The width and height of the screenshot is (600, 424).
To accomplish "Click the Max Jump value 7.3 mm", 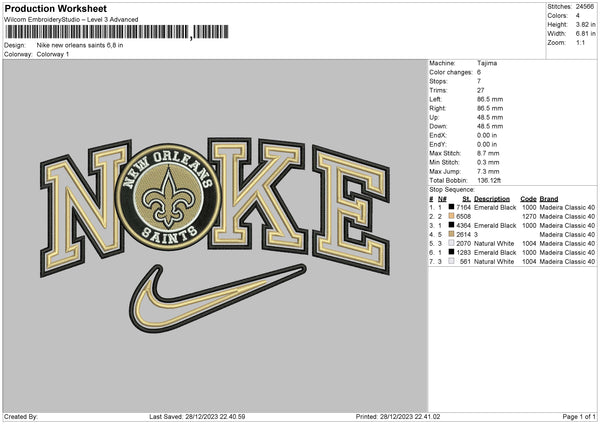I will coord(488,171).
